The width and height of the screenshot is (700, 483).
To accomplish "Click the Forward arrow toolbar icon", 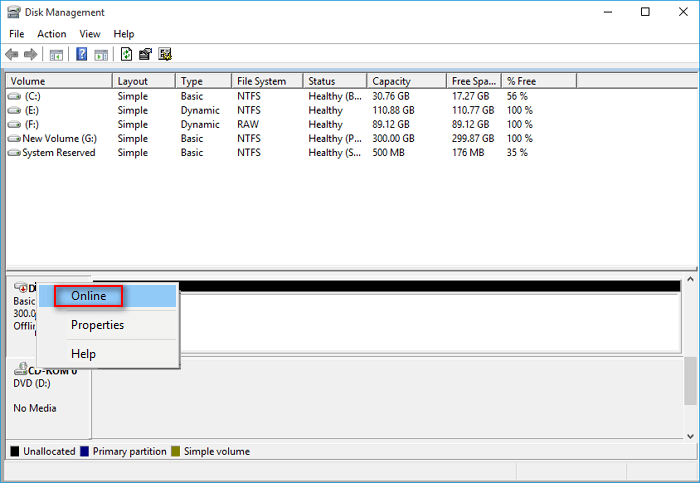I will click(30, 54).
